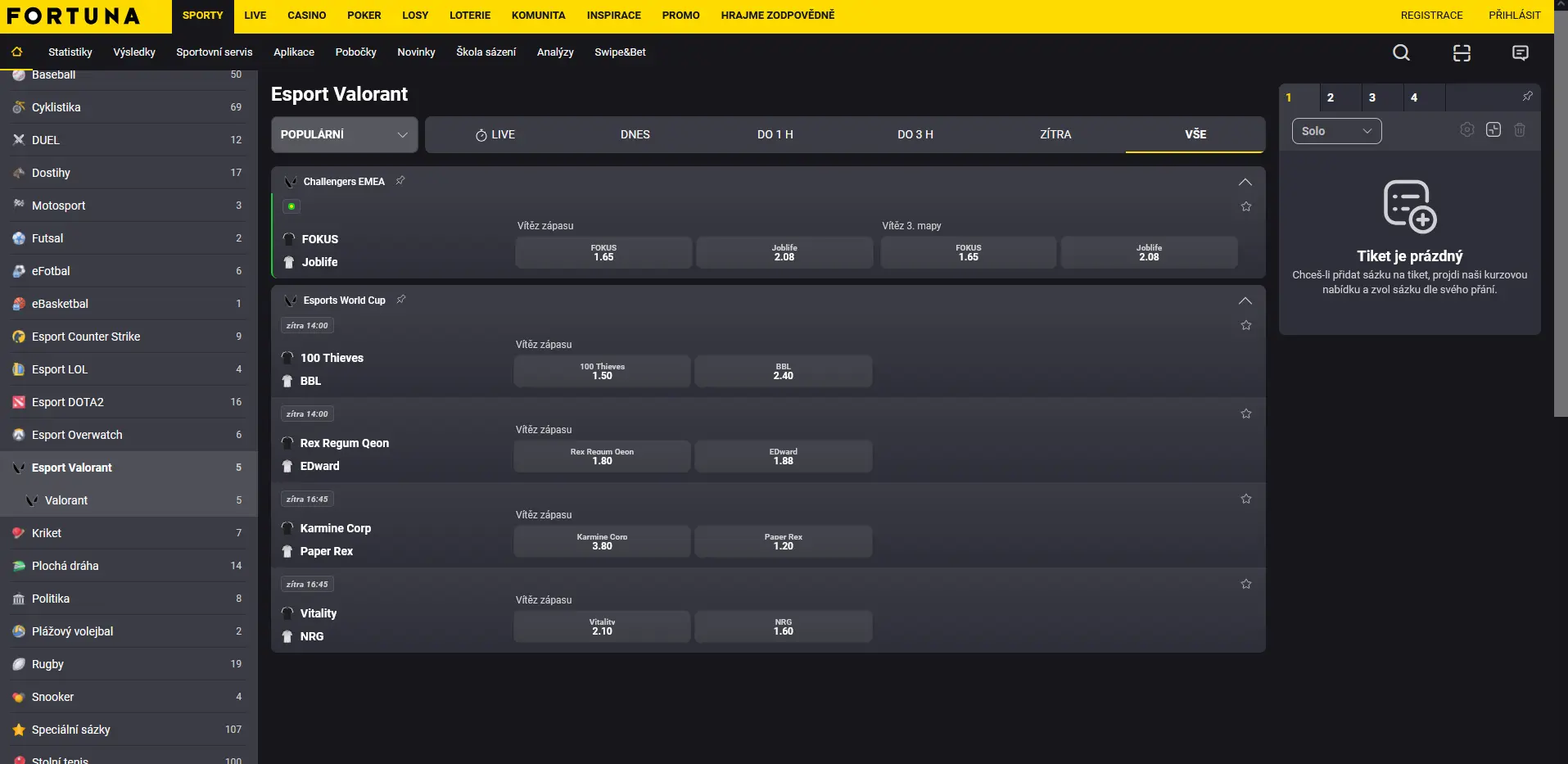Click the REGISTRACE link

coord(1431,16)
